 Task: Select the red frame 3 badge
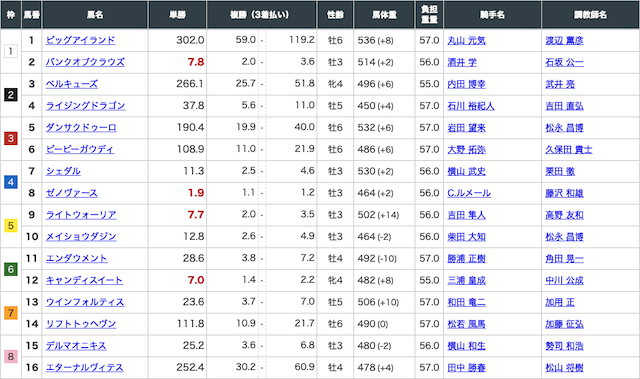point(11,138)
